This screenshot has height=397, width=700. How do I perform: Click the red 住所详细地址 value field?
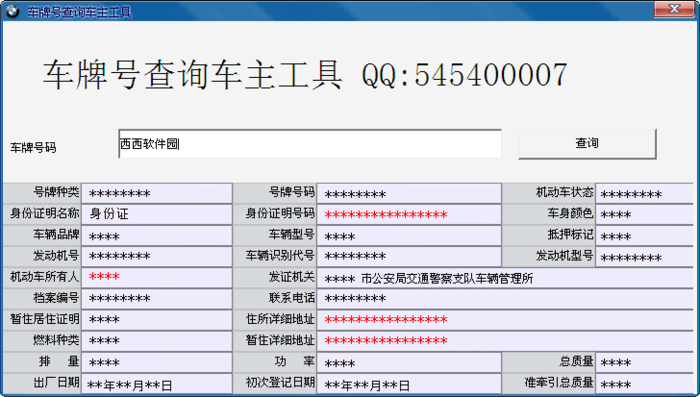505,319
